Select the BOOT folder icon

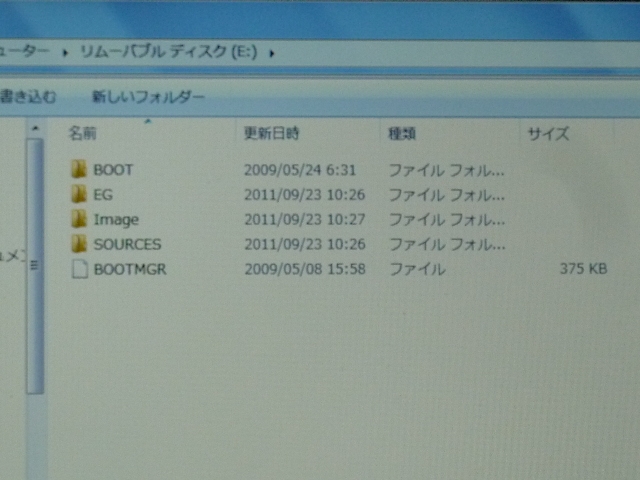point(79,169)
